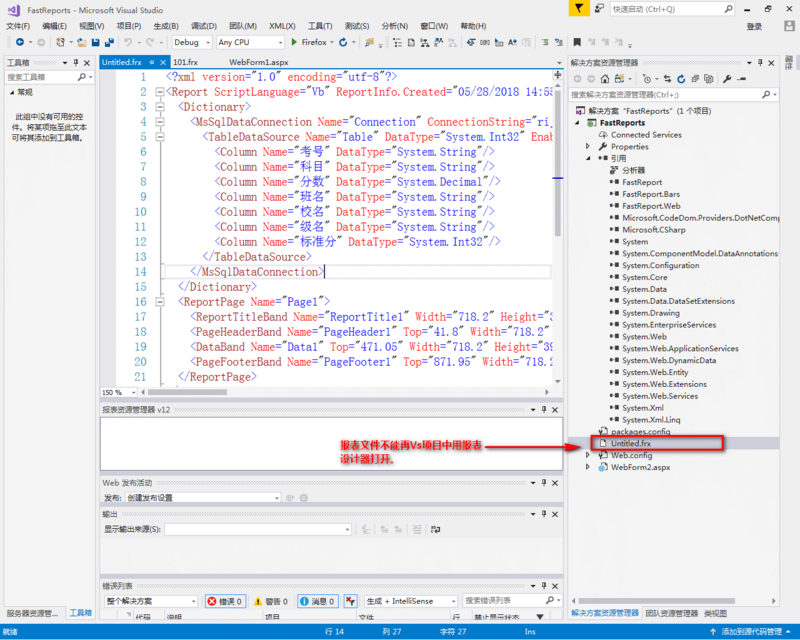800x640 pixels.
Task: Click Pending Changes Filter clock icon
Action: click(x=647, y=79)
